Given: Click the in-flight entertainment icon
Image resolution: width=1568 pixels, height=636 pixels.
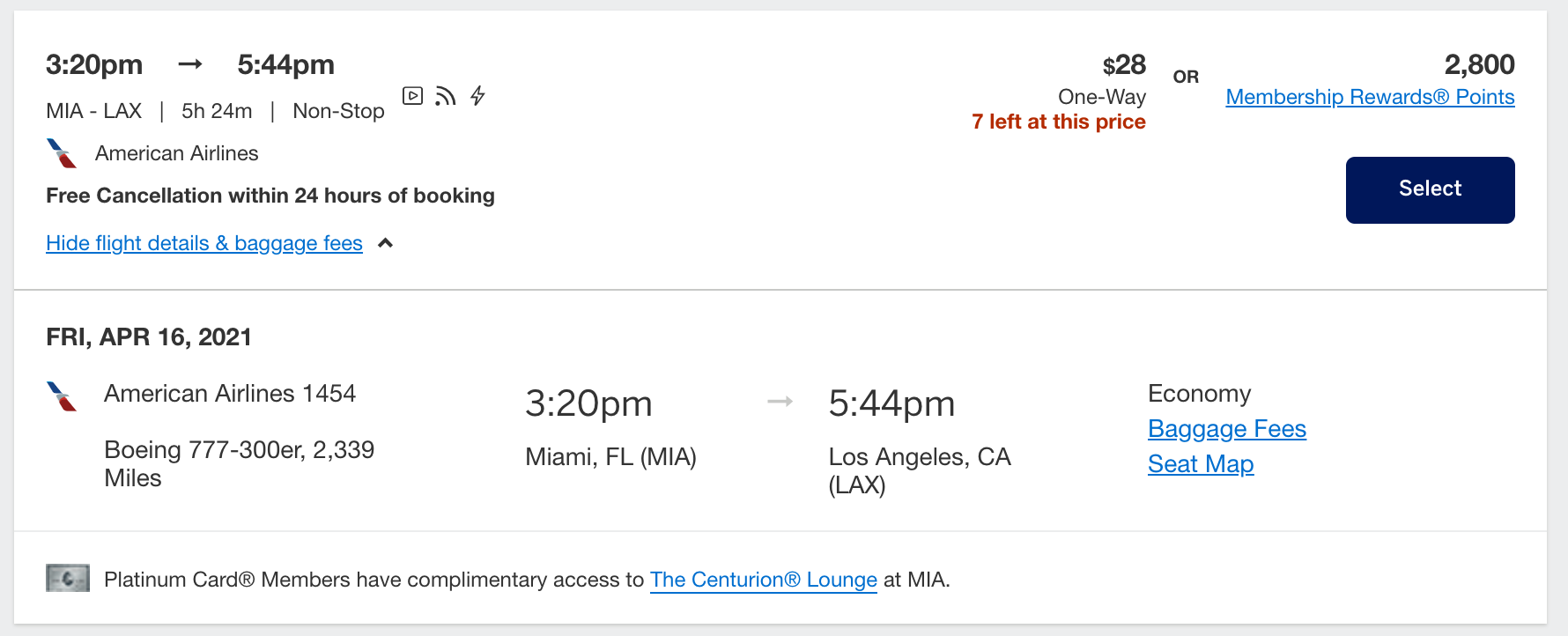Looking at the screenshot, I should [x=412, y=96].
